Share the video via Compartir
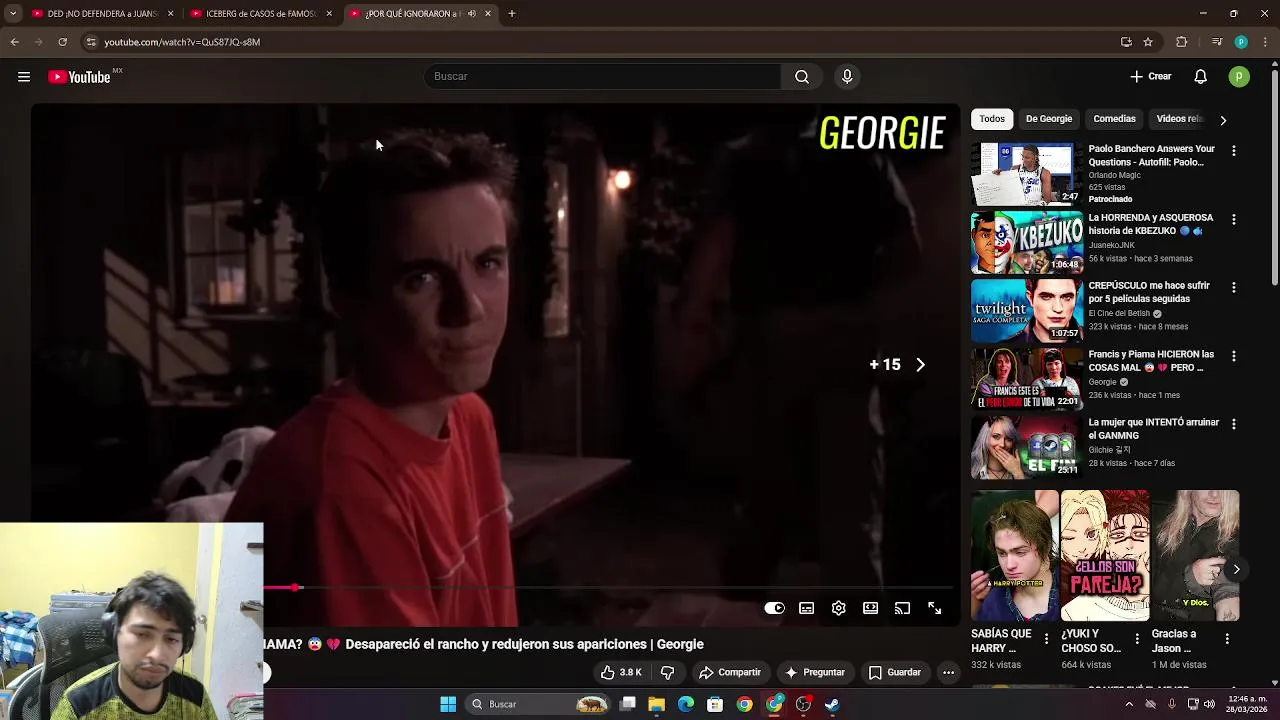This screenshot has width=1280, height=720. click(730, 673)
